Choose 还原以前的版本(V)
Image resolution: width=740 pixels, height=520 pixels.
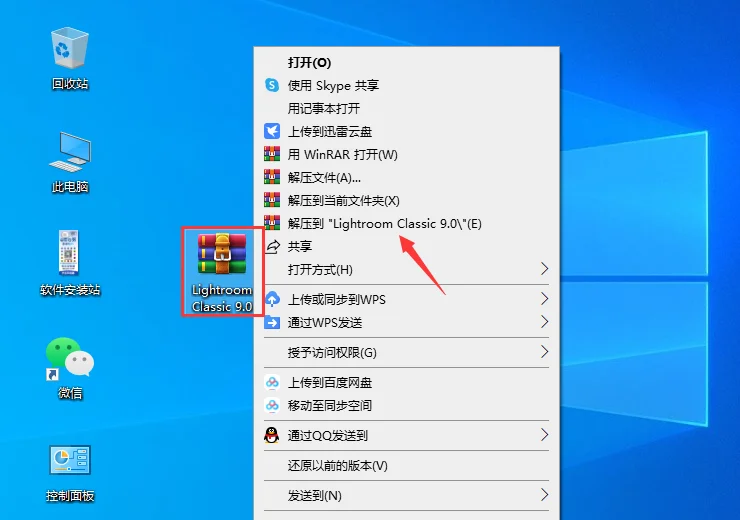point(407,466)
